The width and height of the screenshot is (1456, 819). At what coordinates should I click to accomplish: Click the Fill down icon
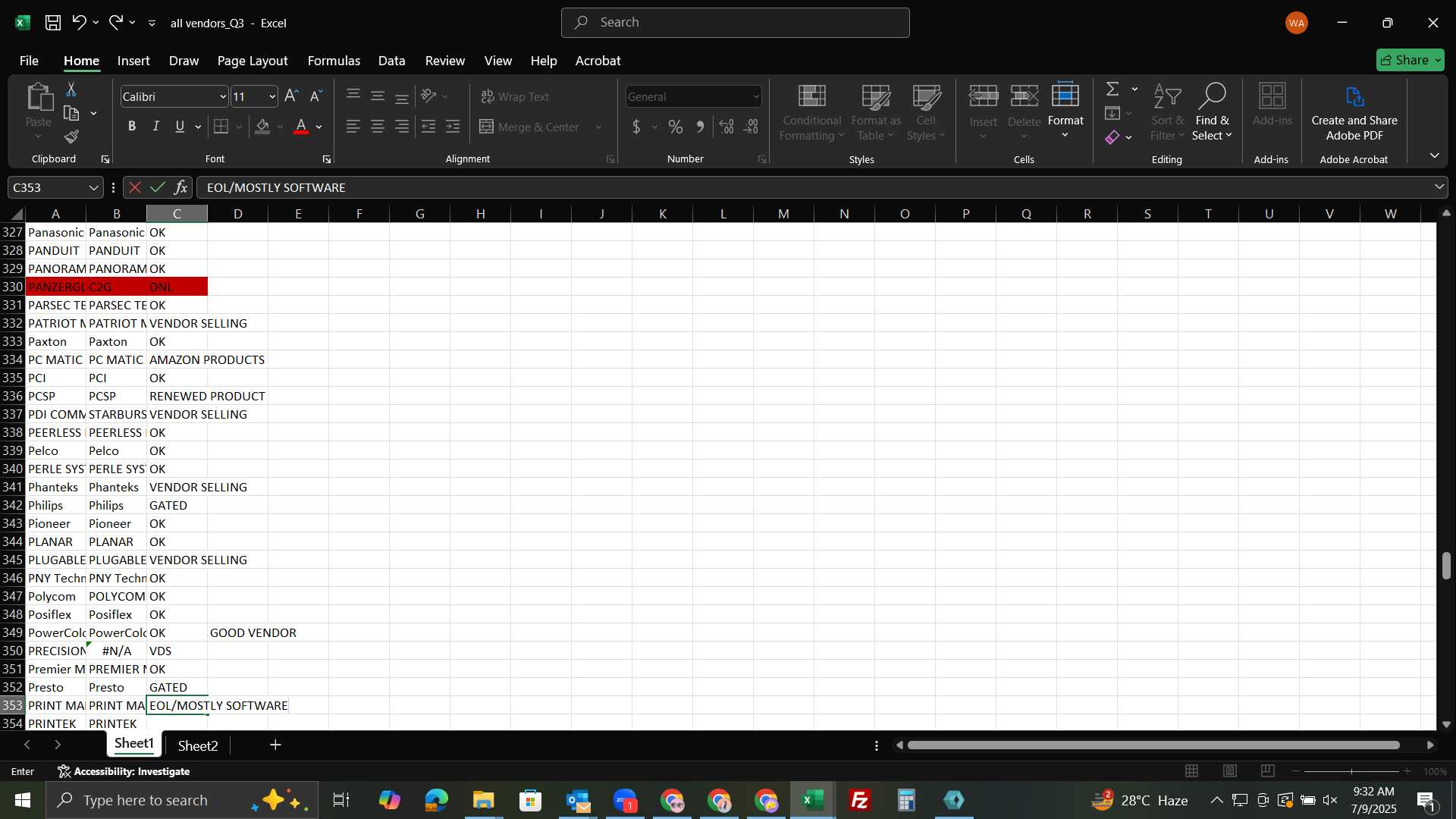click(x=1112, y=114)
